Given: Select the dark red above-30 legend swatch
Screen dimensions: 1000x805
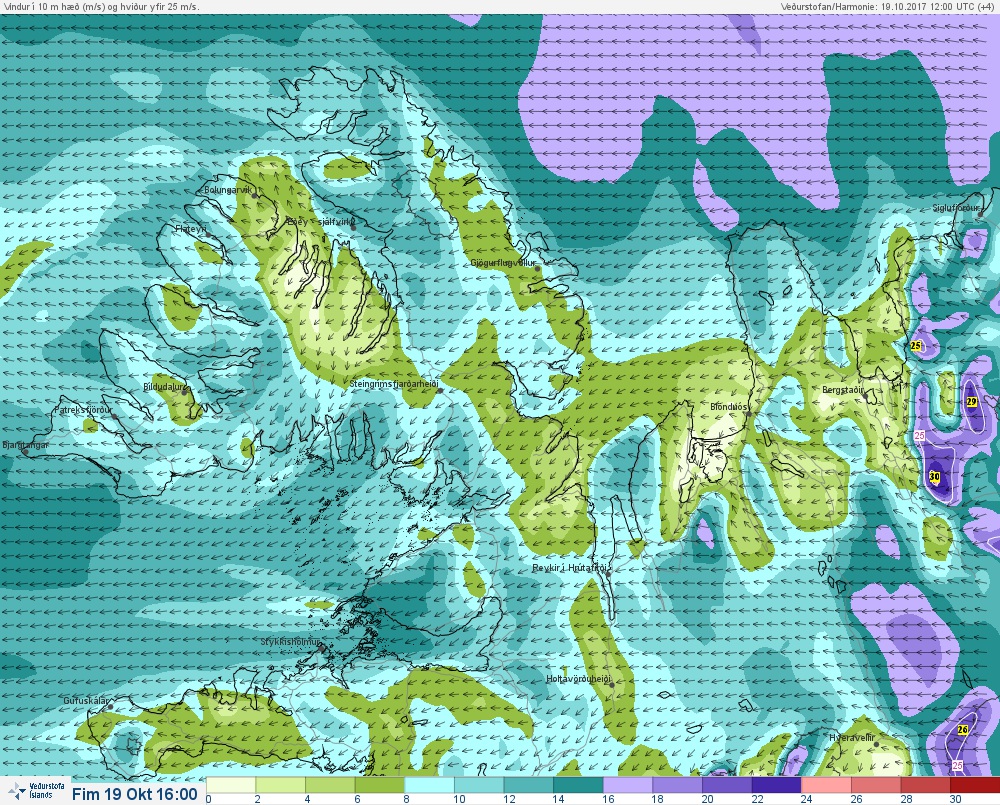Looking at the screenshot, I should [975, 785].
